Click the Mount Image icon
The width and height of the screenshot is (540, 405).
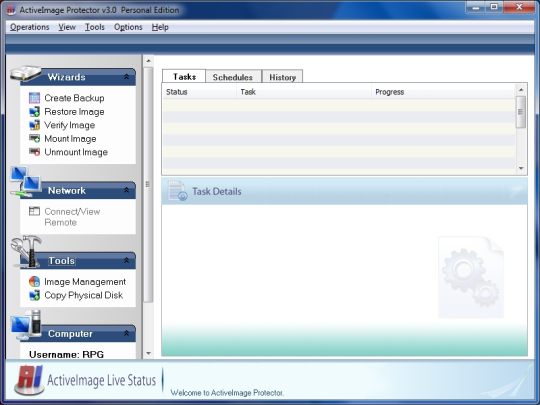(x=34, y=138)
